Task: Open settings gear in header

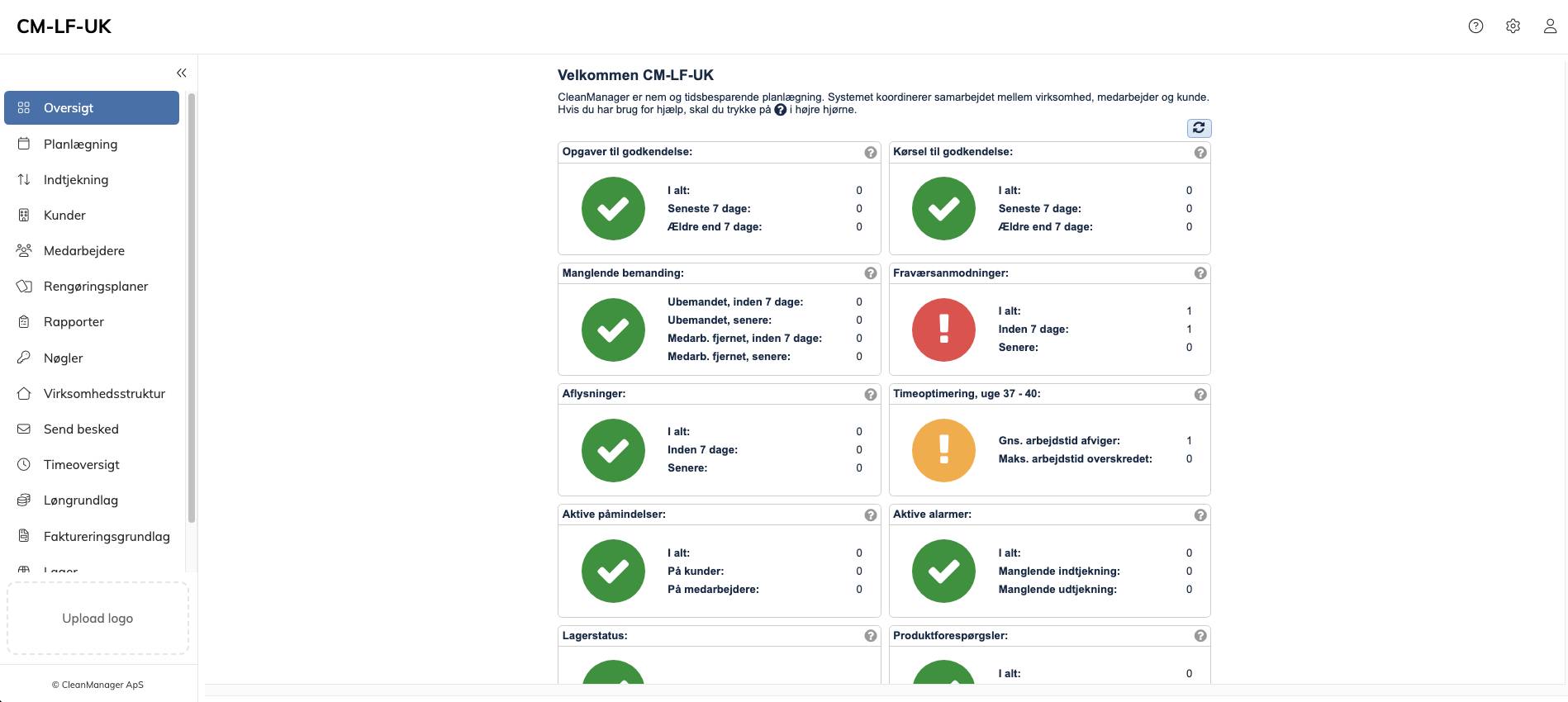Action: point(1513,26)
